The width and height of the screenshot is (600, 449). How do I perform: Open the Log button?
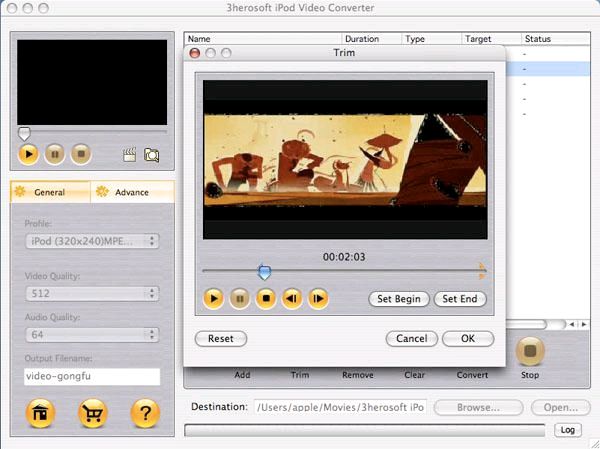coord(567,430)
